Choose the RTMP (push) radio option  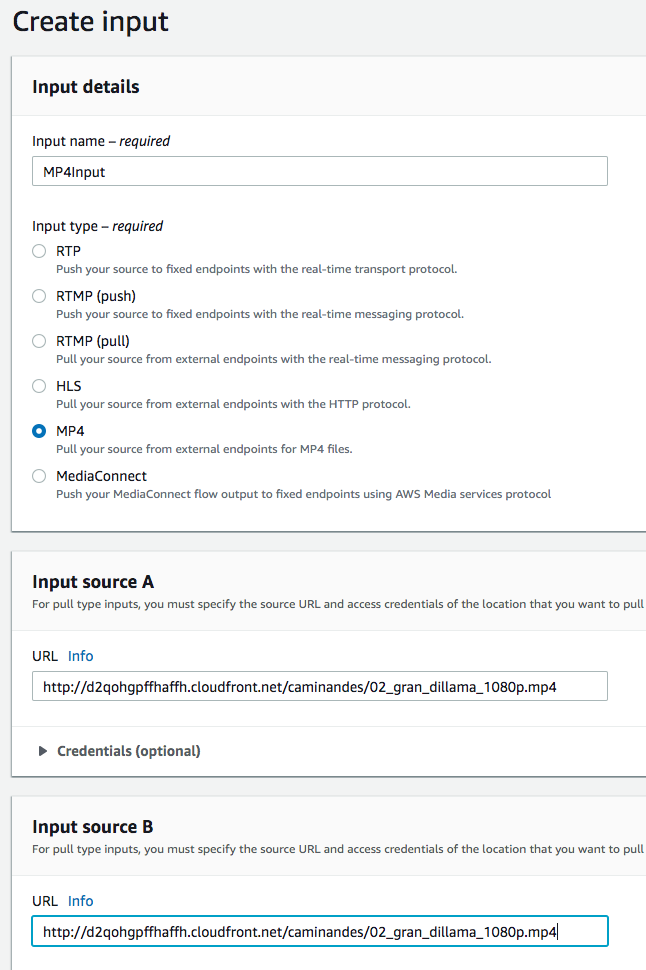[x=39, y=296]
